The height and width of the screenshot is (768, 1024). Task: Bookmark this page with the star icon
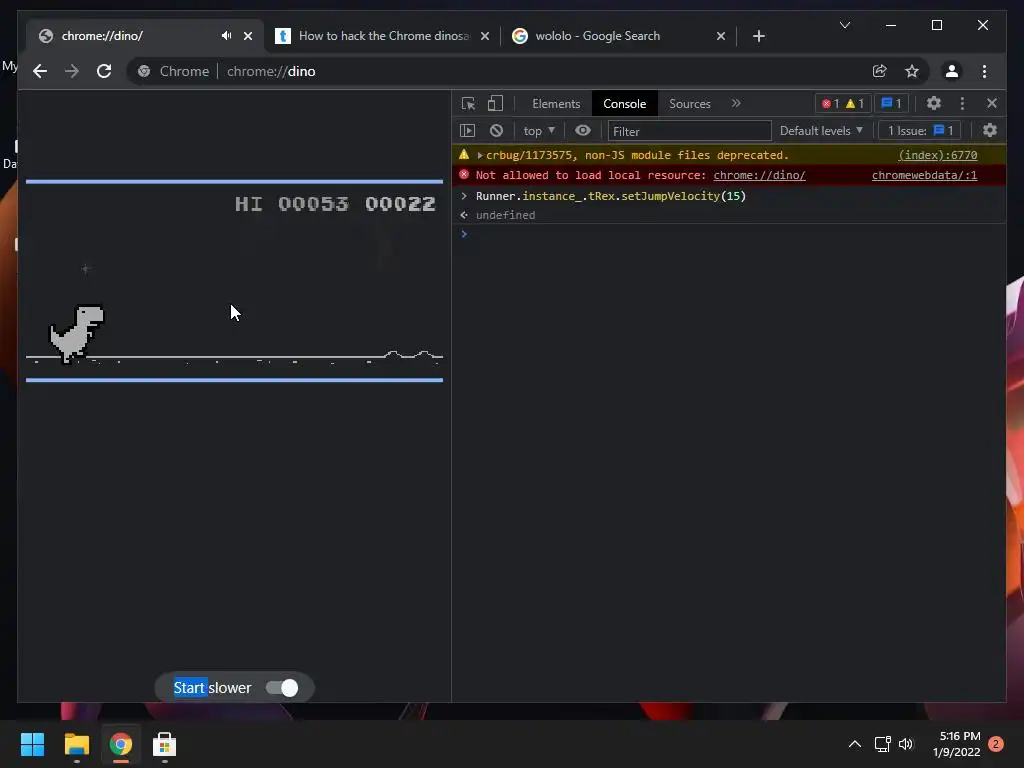point(912,71)
